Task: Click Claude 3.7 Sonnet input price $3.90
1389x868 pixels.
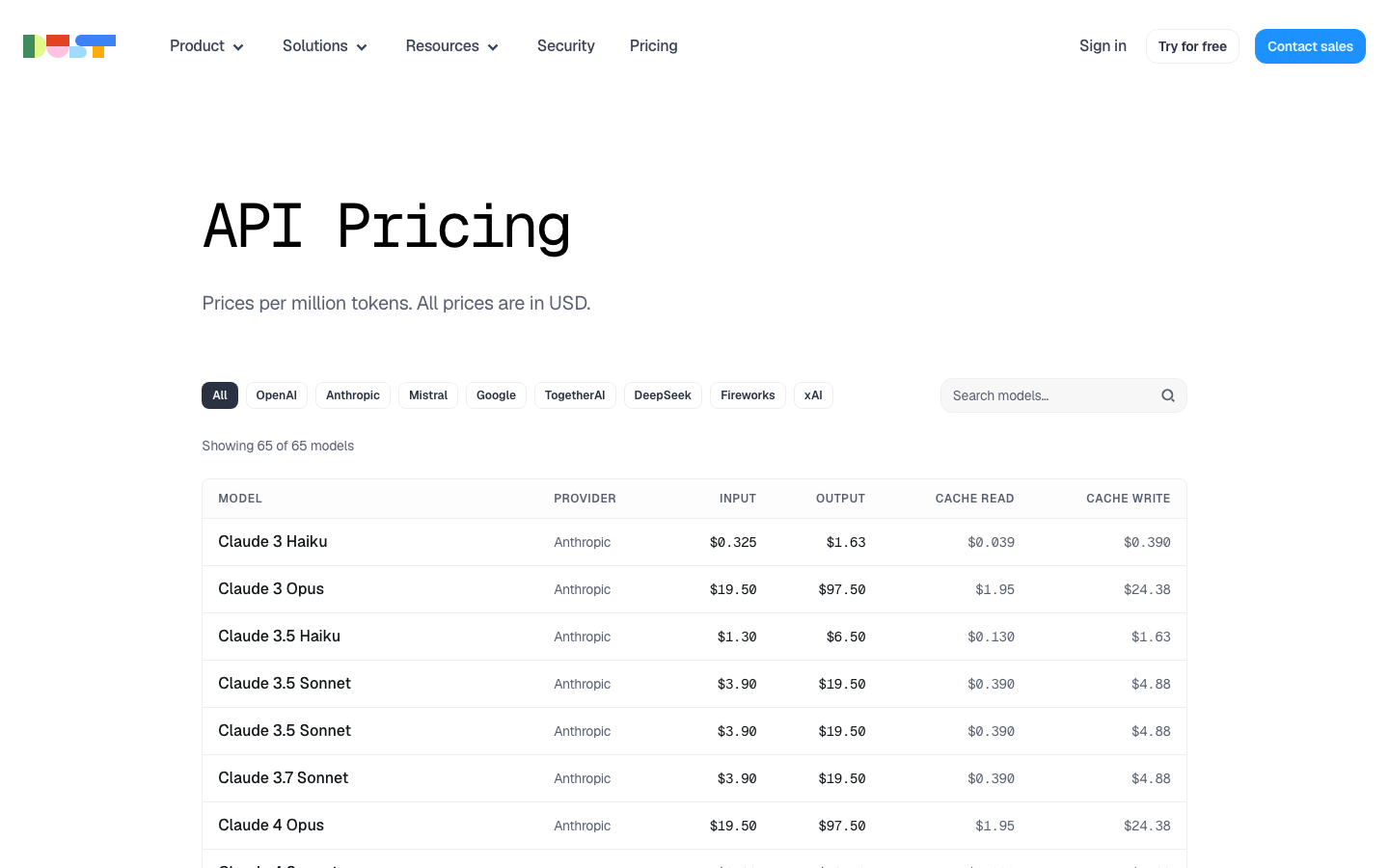Action: coord(737,778)
